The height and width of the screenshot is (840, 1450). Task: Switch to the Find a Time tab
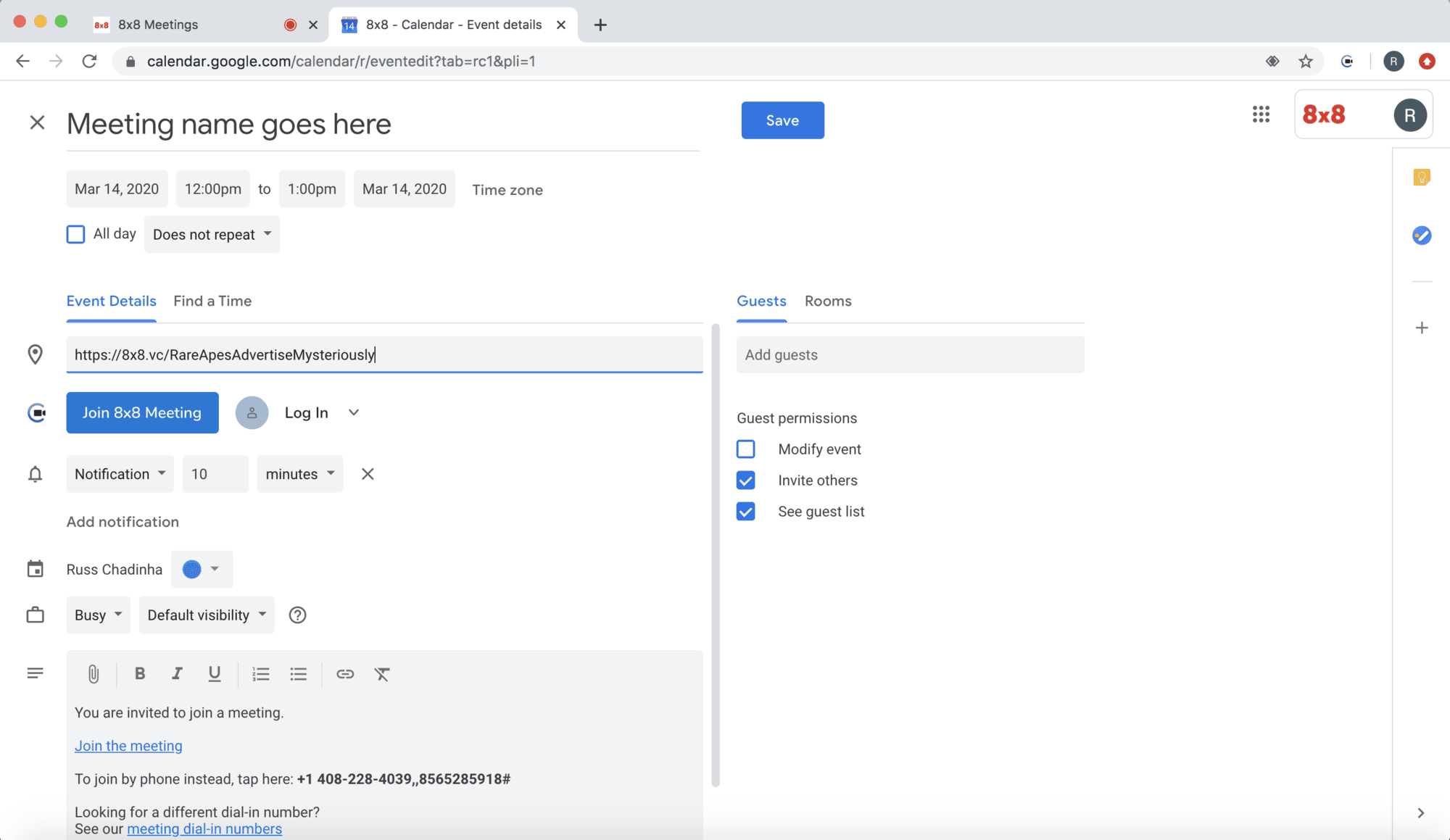212,301
